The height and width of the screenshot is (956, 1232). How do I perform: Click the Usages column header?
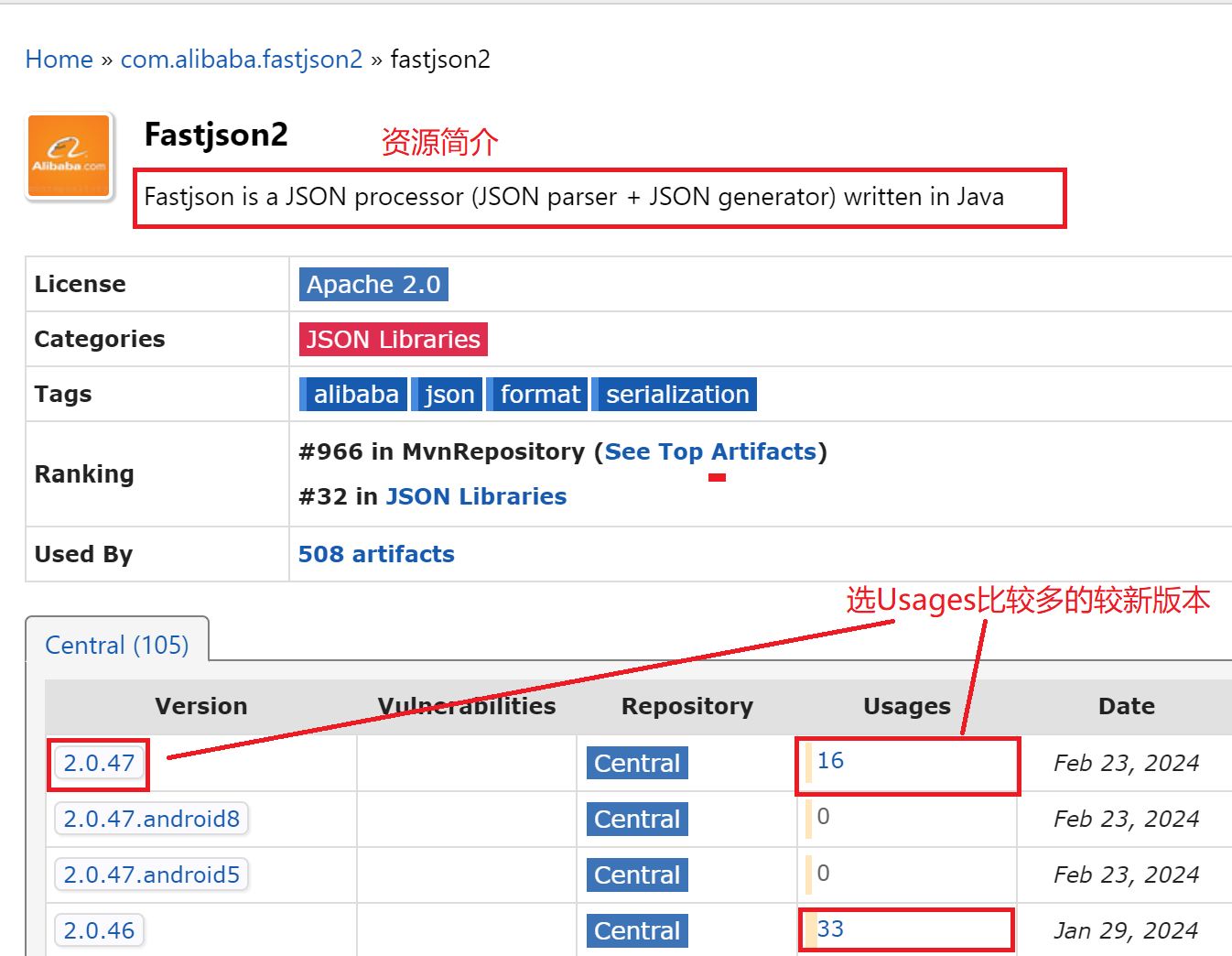coord(907,706)
